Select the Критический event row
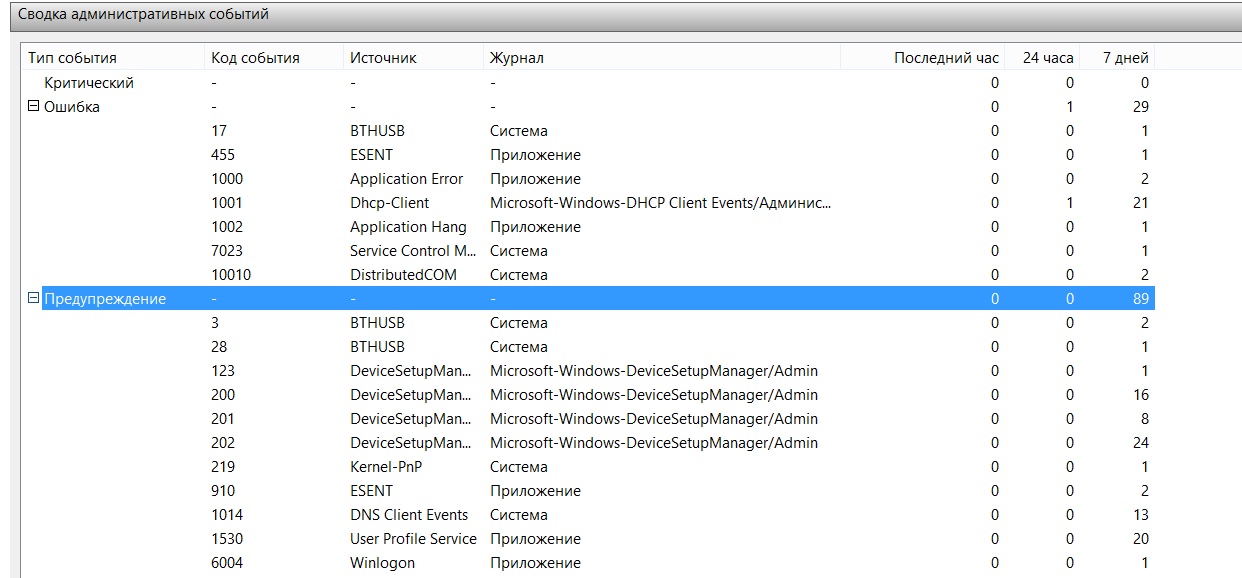Viewport: 1242px width, 578px height. pyautogui.click(x=89, y=83)
